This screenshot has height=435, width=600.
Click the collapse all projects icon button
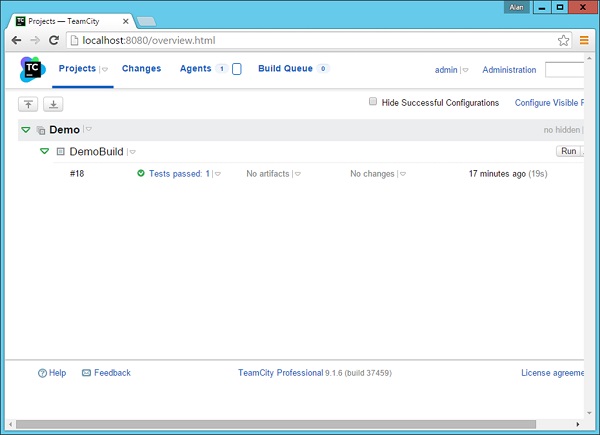coord(28,104)
